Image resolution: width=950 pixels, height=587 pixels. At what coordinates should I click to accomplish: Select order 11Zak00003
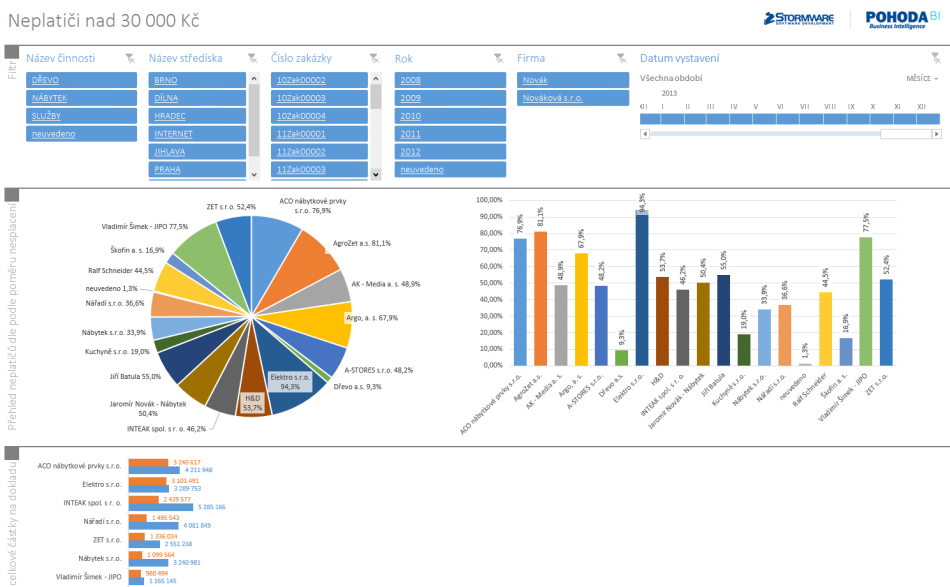click(319, 170)
